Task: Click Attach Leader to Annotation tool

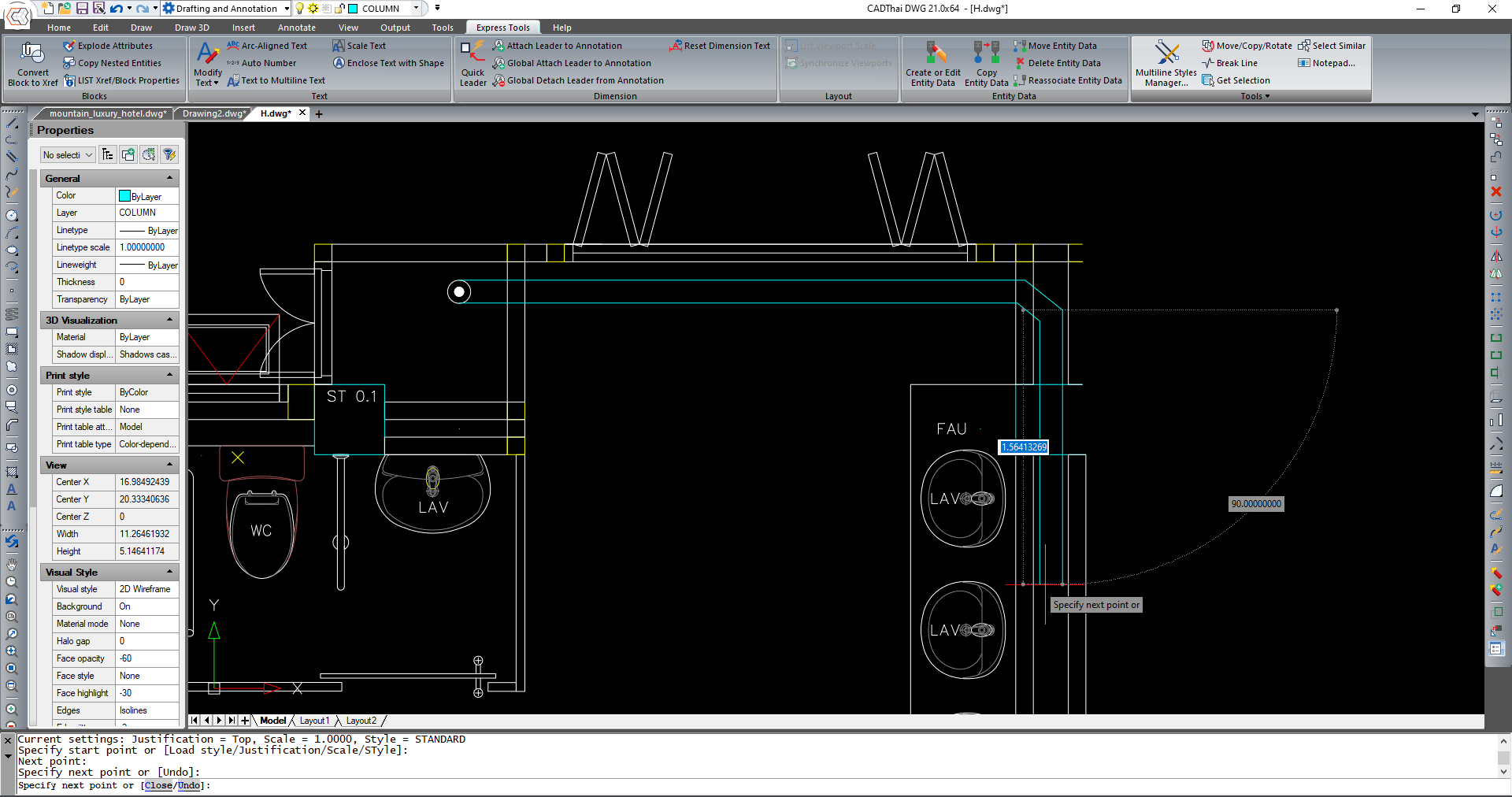Action: tap(557, 46)
